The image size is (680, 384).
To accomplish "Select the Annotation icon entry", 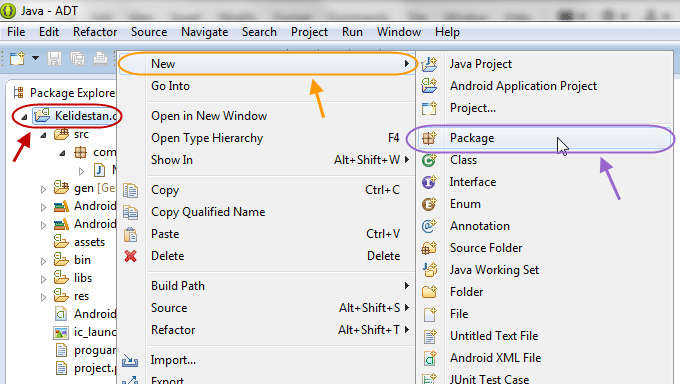I will coord(429,226).
